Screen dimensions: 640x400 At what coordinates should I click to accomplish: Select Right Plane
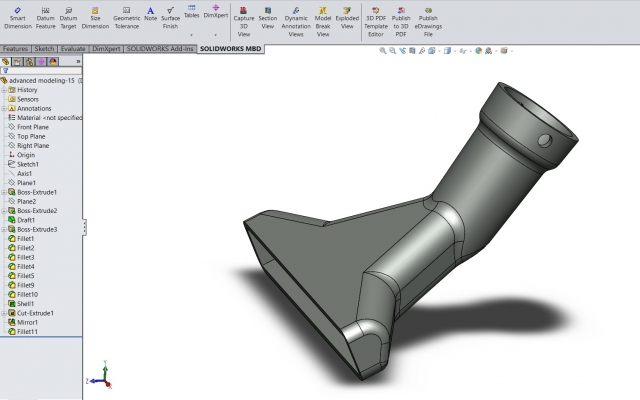point(29,146)
